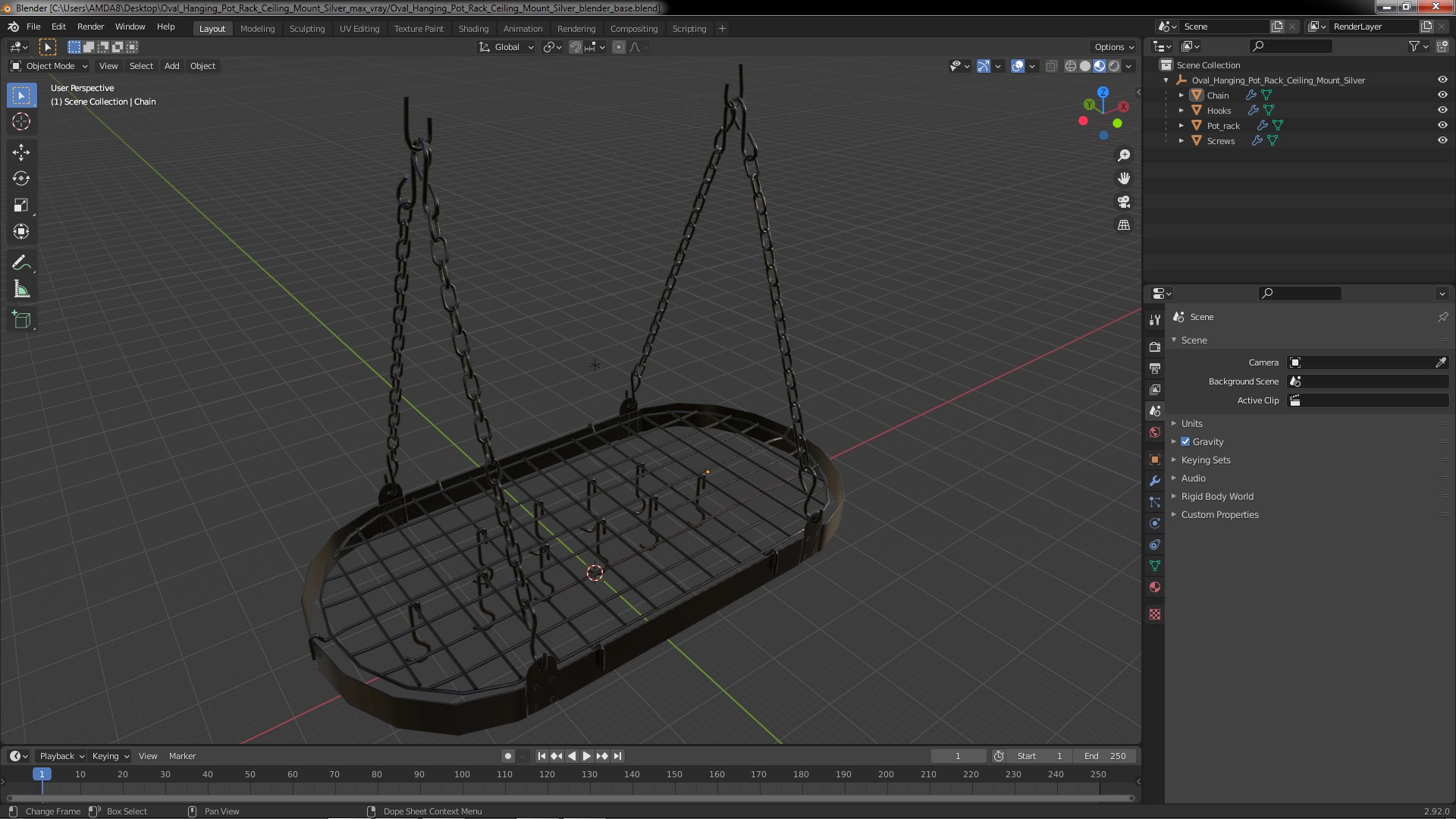
Task: Select the Annotate pencil tool
Action: (21, 263)
